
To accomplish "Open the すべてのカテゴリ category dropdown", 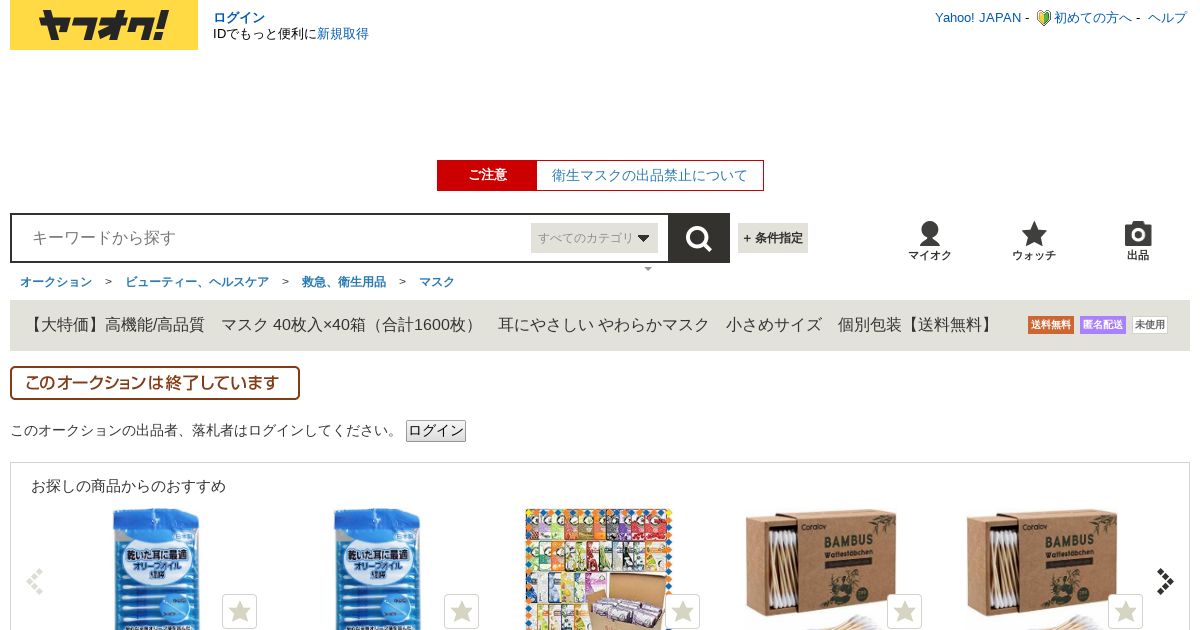I will tap(594, 238).
